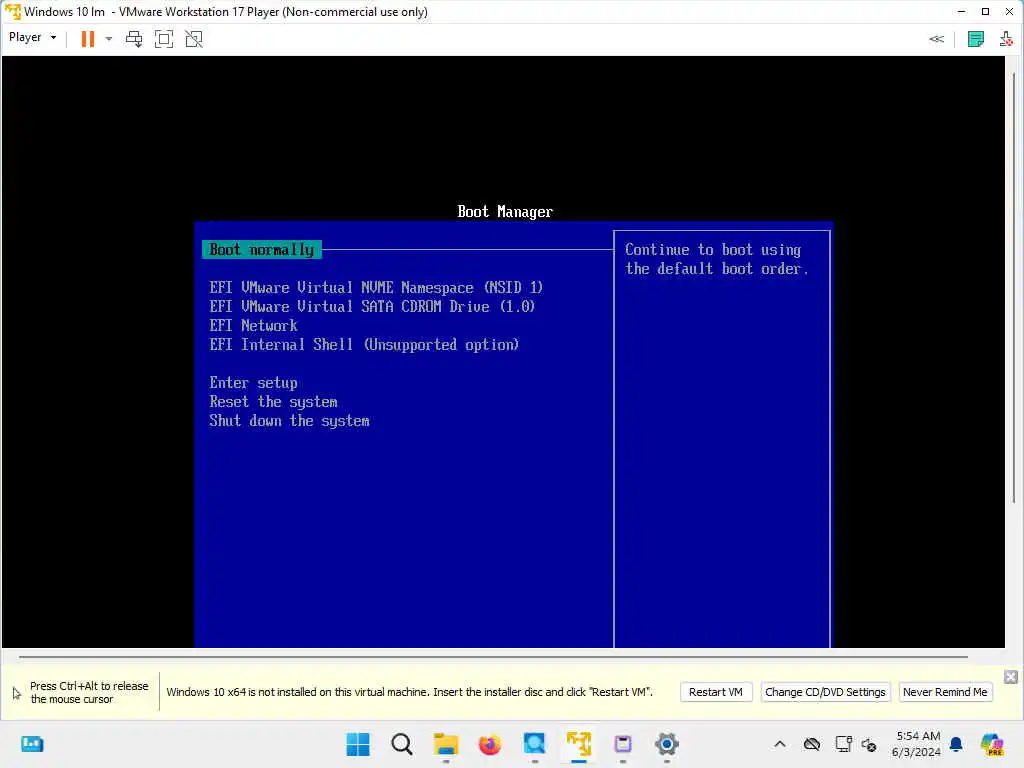Open network display tray icon
The image size is (1024, 768).
[x=843, y=744]
